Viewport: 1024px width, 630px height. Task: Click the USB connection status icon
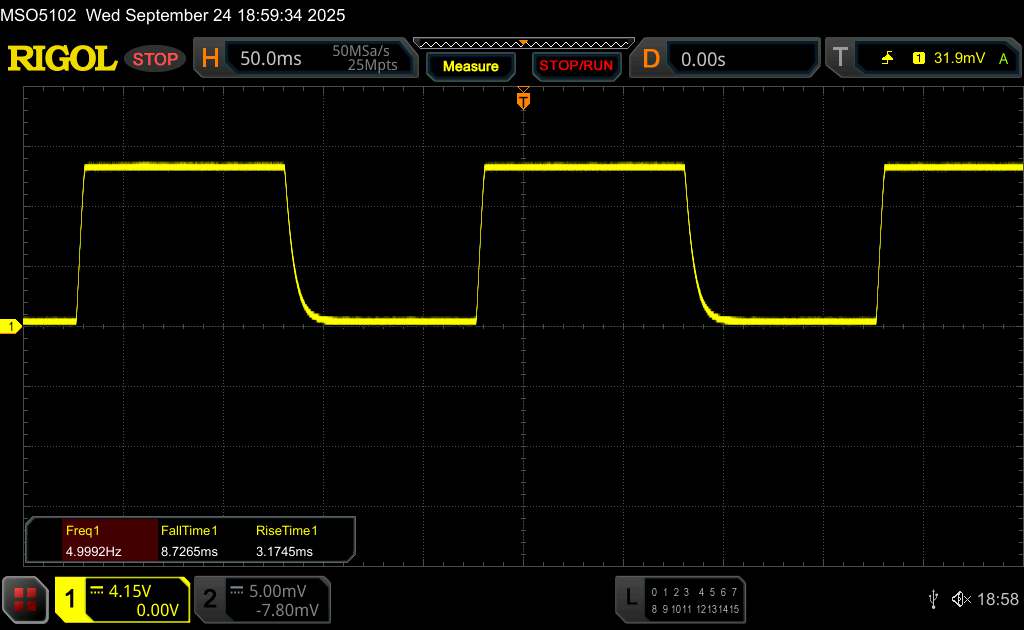934,599
